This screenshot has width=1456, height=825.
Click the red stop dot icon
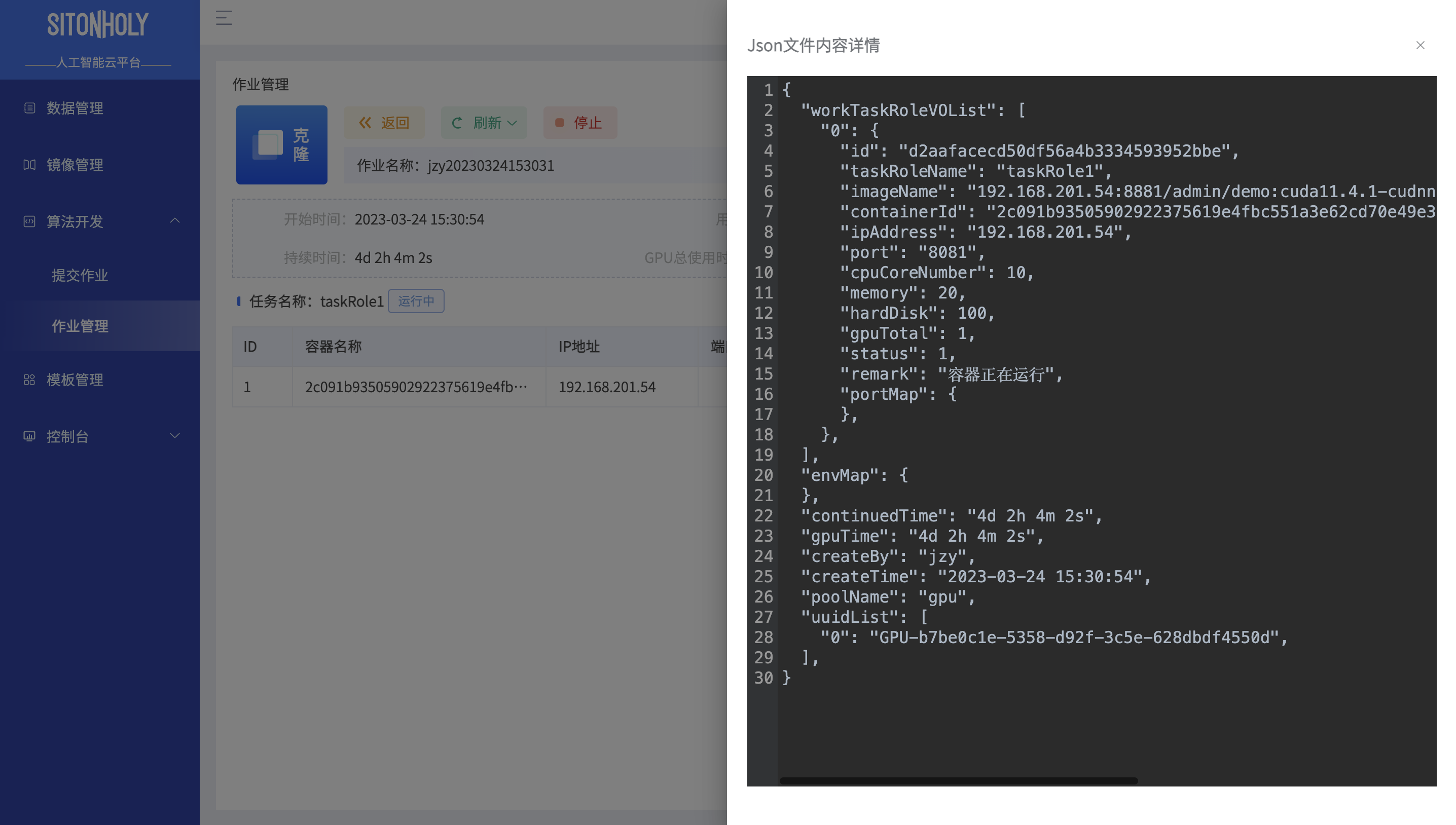(x=559, y=123)
